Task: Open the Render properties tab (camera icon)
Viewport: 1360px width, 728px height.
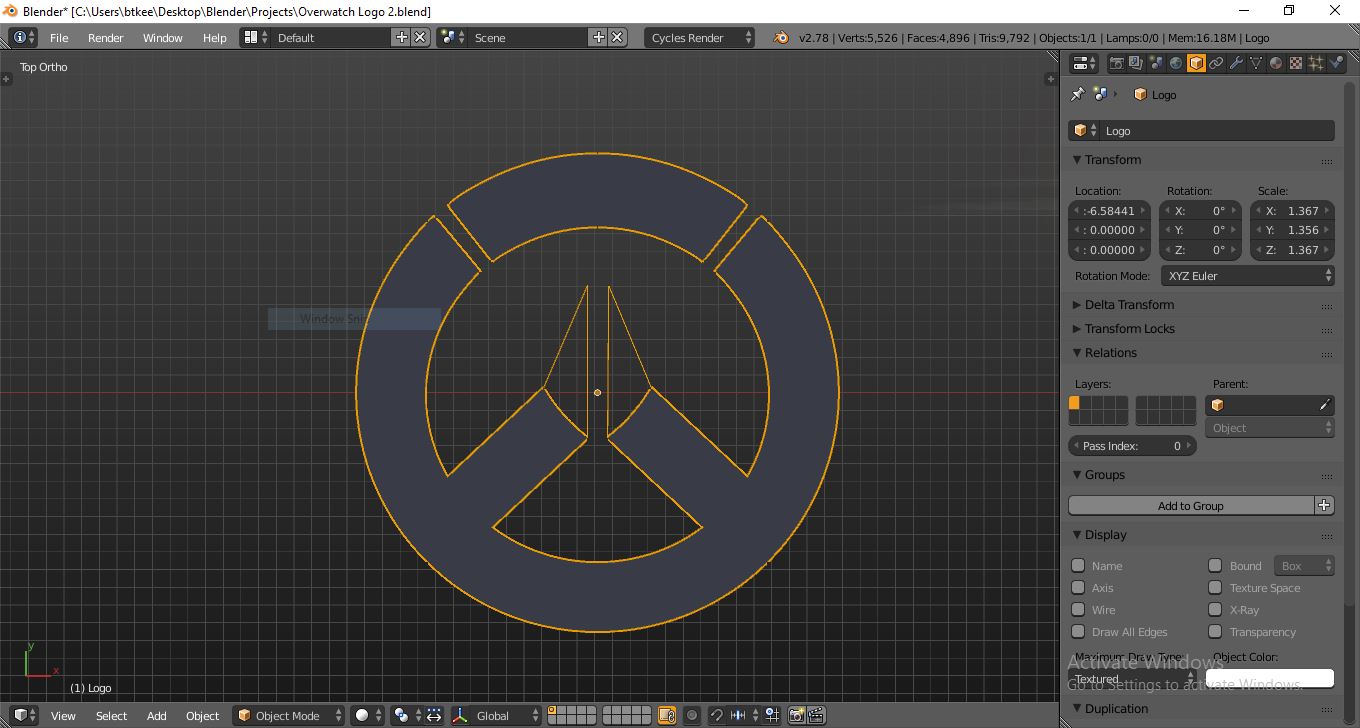Action: click(x=1116, y=63)
